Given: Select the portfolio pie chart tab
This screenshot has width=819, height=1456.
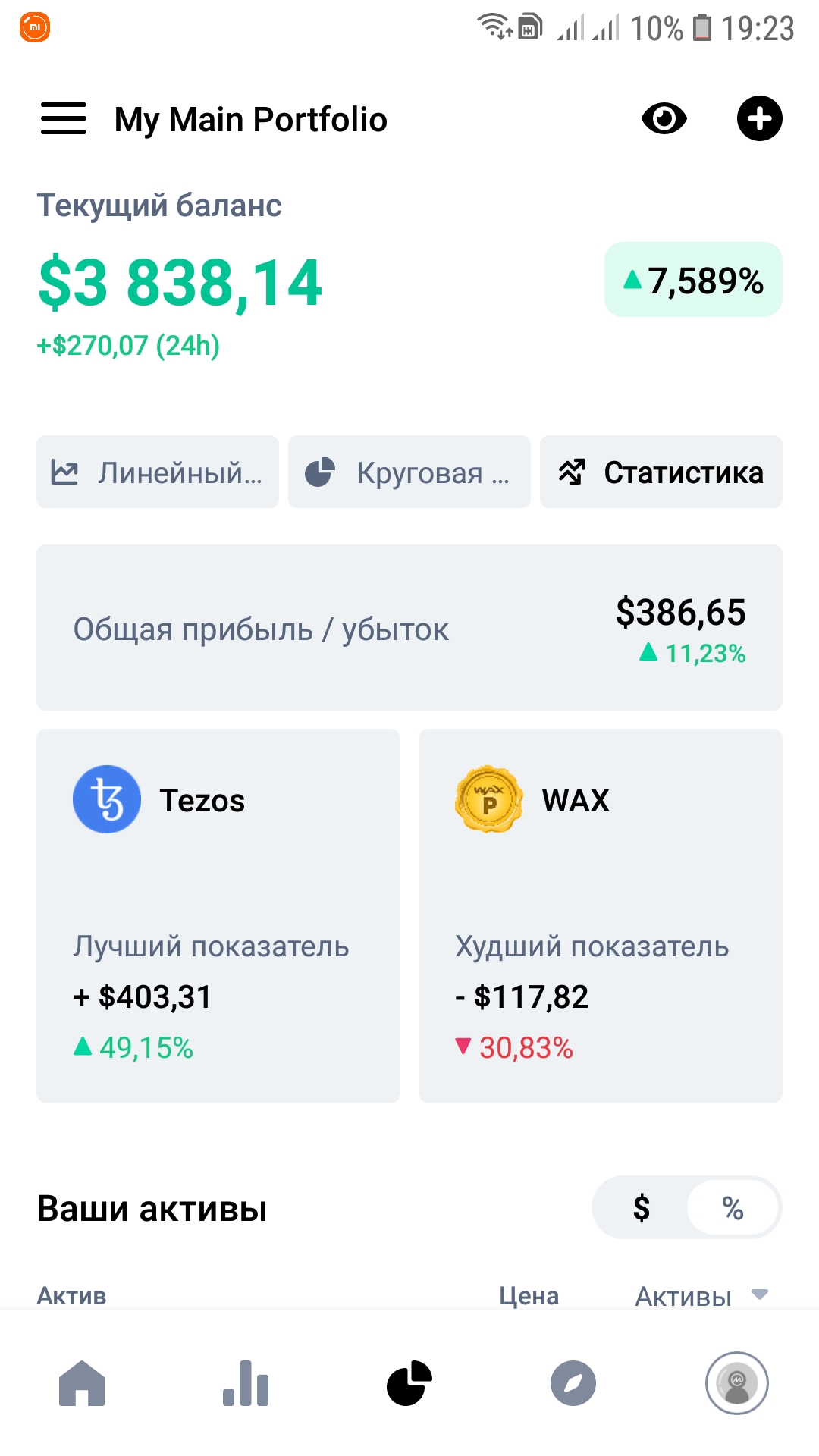Looking at the screenshot, I should [409, 1383].
